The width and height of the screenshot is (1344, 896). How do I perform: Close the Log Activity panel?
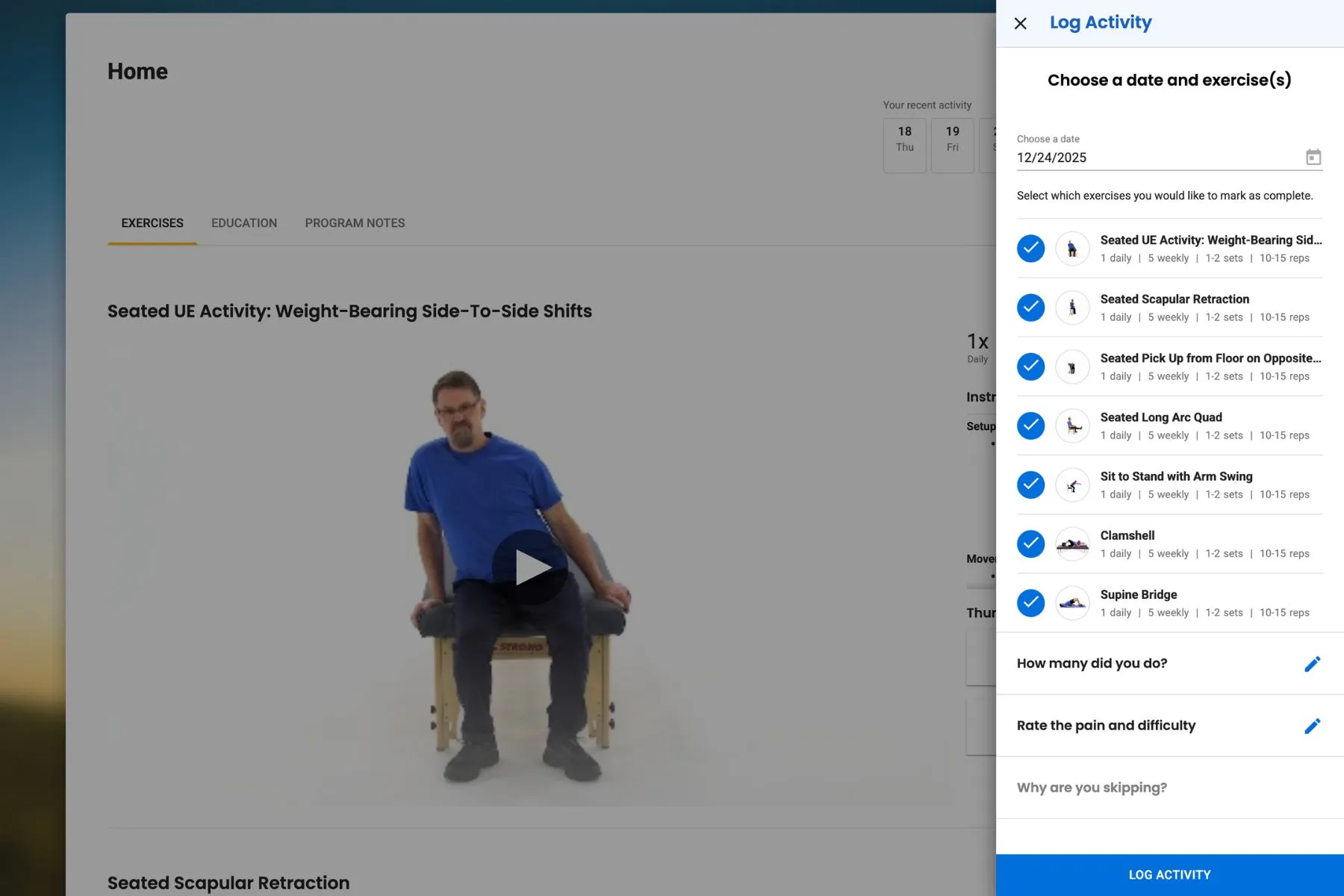1020,23
